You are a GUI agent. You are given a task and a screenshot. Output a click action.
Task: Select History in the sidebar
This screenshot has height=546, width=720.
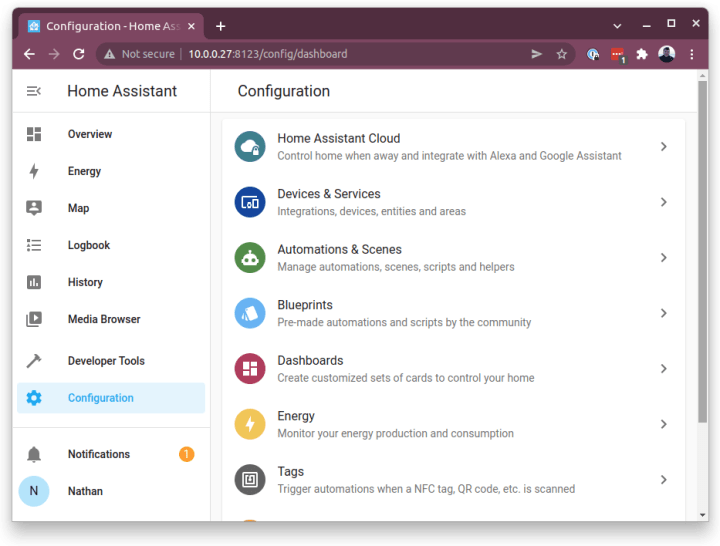tap(111, 282)
